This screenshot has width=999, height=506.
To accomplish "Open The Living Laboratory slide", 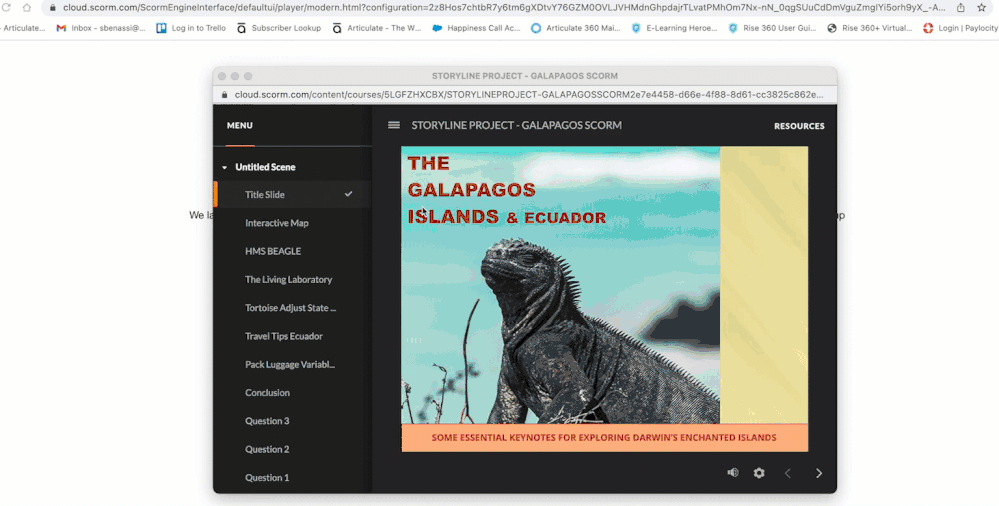I will click(x=289, y=280).
